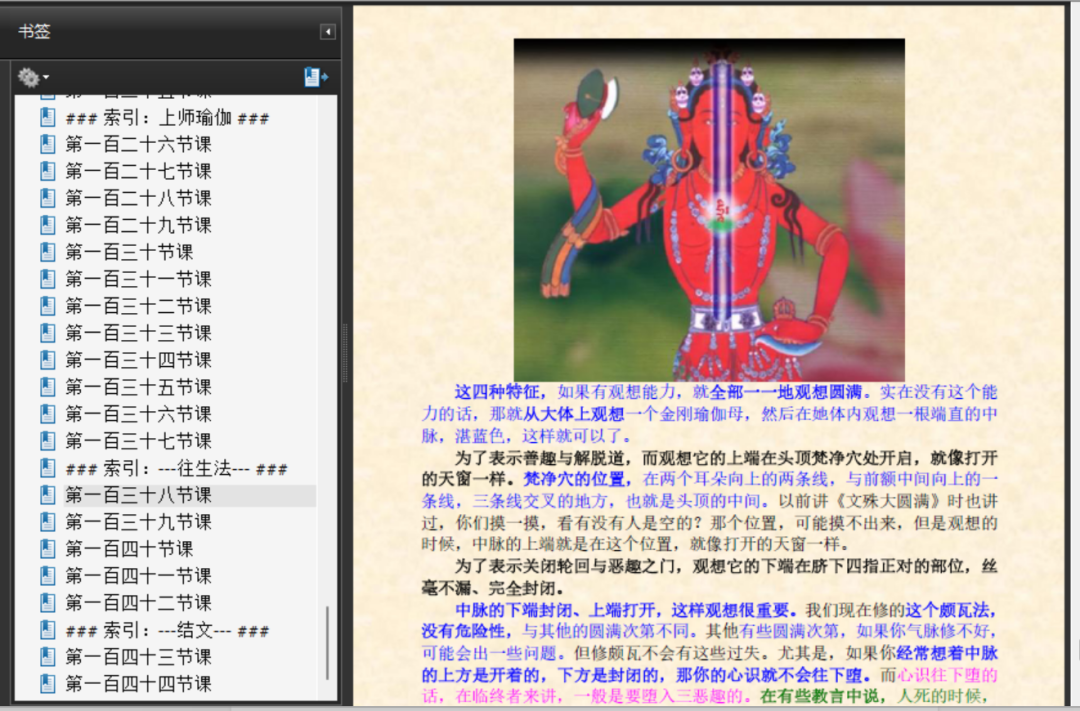Click text 中脉的下端封闭、上端打开
Viewport: 1080px width, 711px height.
pos(555,610)
